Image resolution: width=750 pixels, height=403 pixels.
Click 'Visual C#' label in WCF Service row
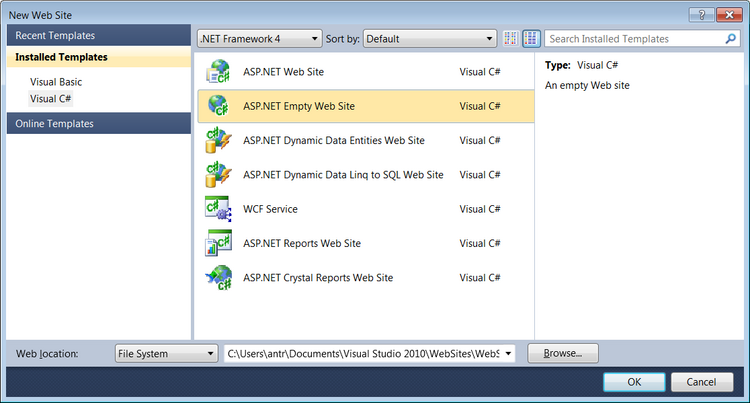pyautogui.click(x=480, y=209)
